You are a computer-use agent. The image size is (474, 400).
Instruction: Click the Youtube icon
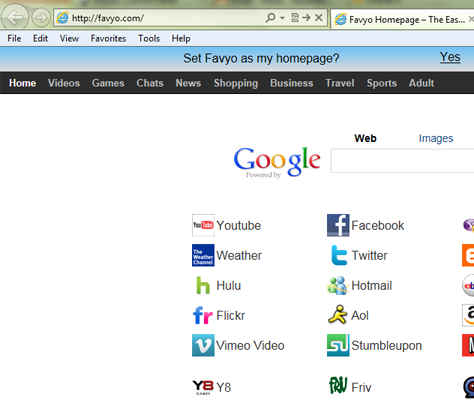pyautogui.click(x=203, y=225)
